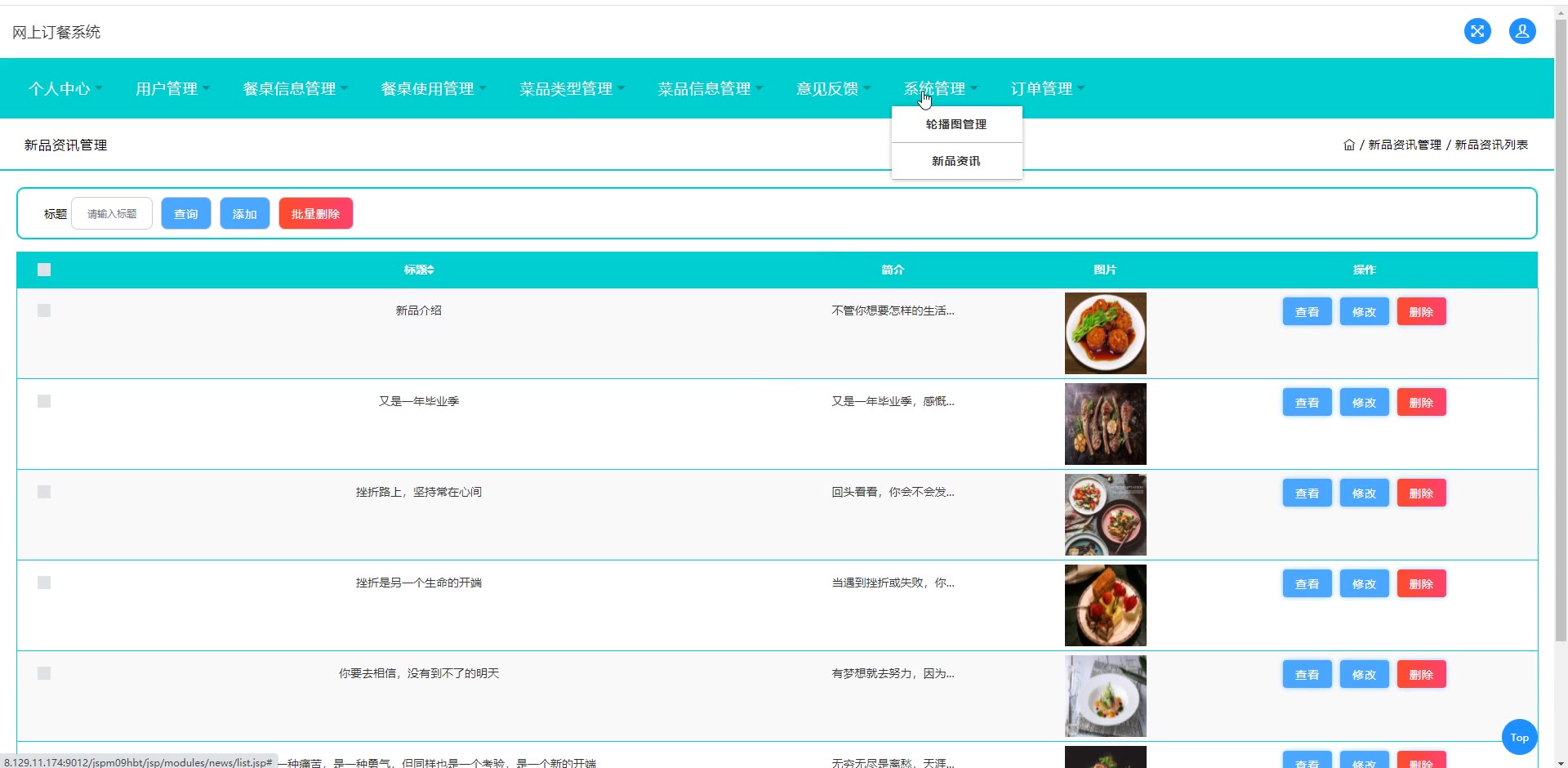1568x768 pixels.
Task: Click the 添加 add button
Action: tap(245, 213)
